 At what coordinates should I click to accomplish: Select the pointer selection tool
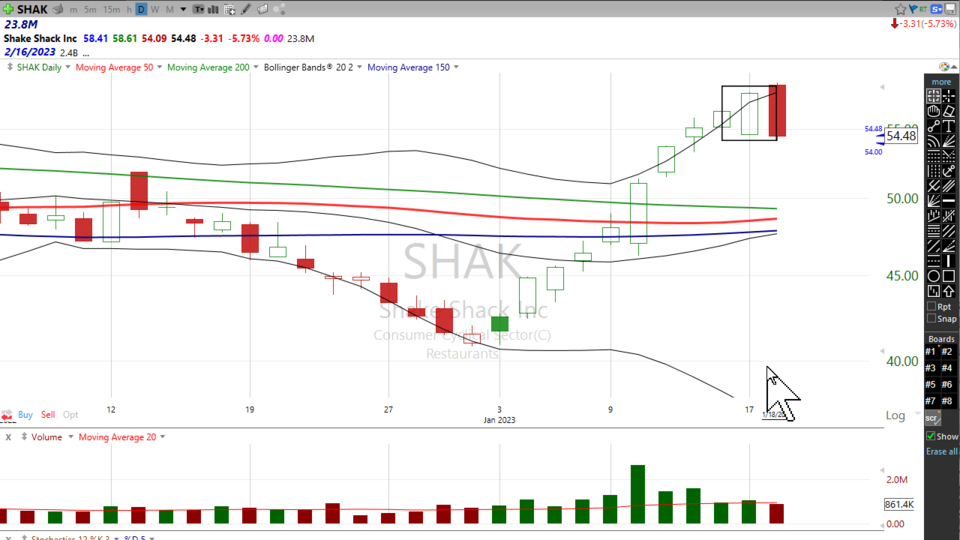click(934, 96)
